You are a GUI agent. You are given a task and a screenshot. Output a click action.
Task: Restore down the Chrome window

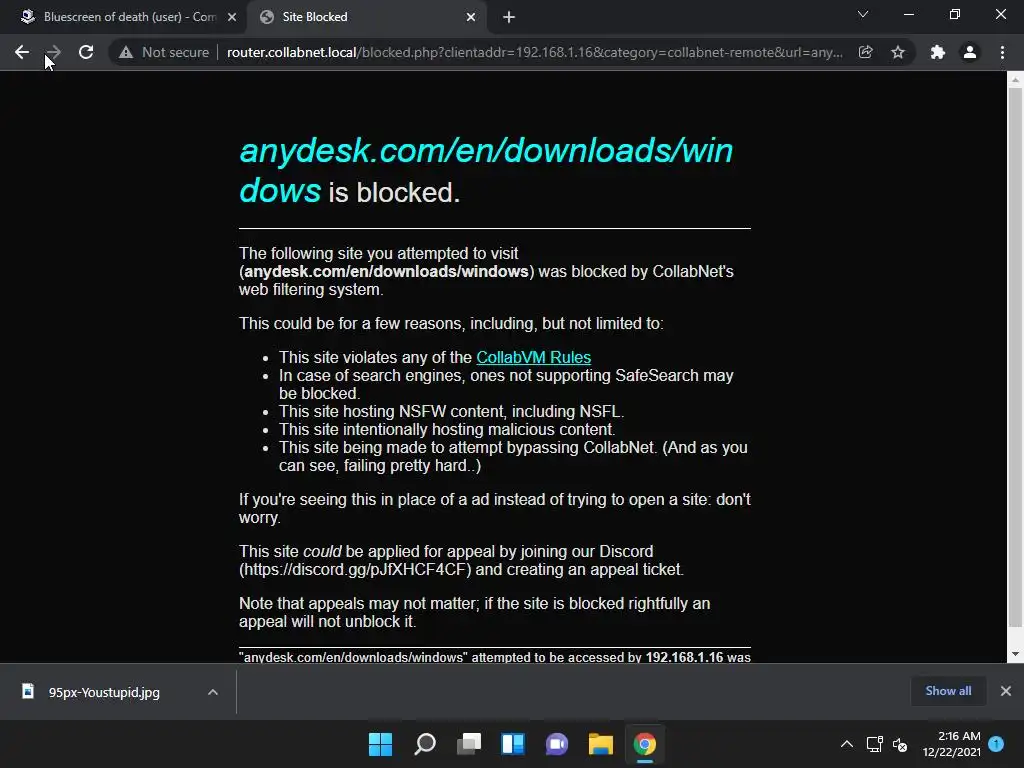click(955, 14)
